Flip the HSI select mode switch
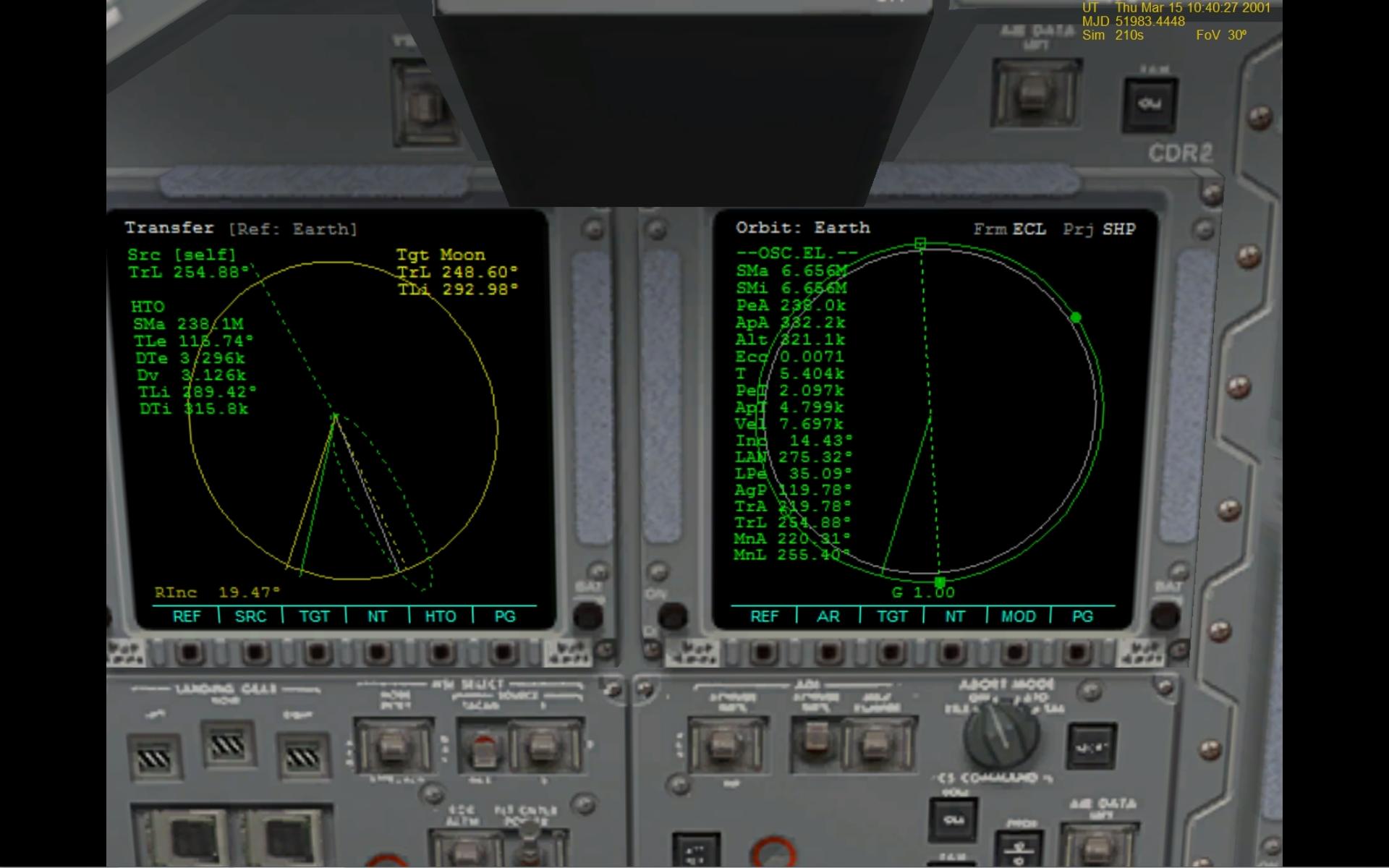Viewport: 1389px width, 868px height. tap(393, 746)
